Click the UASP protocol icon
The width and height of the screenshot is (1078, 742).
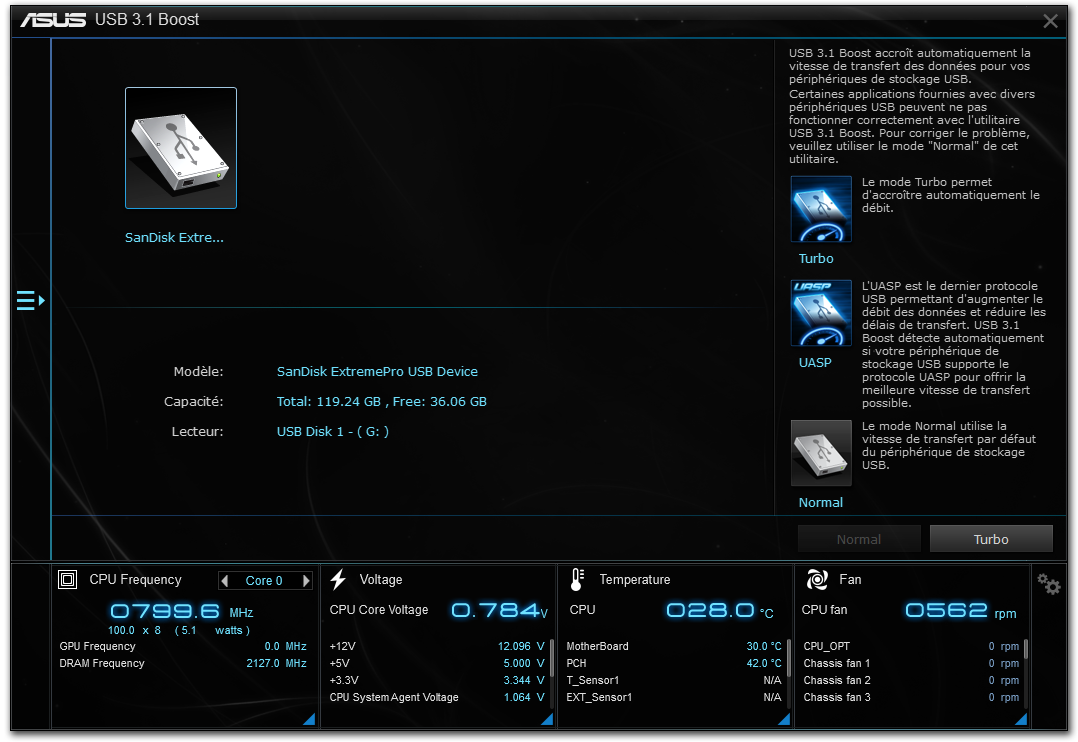[x=821, y=313]
